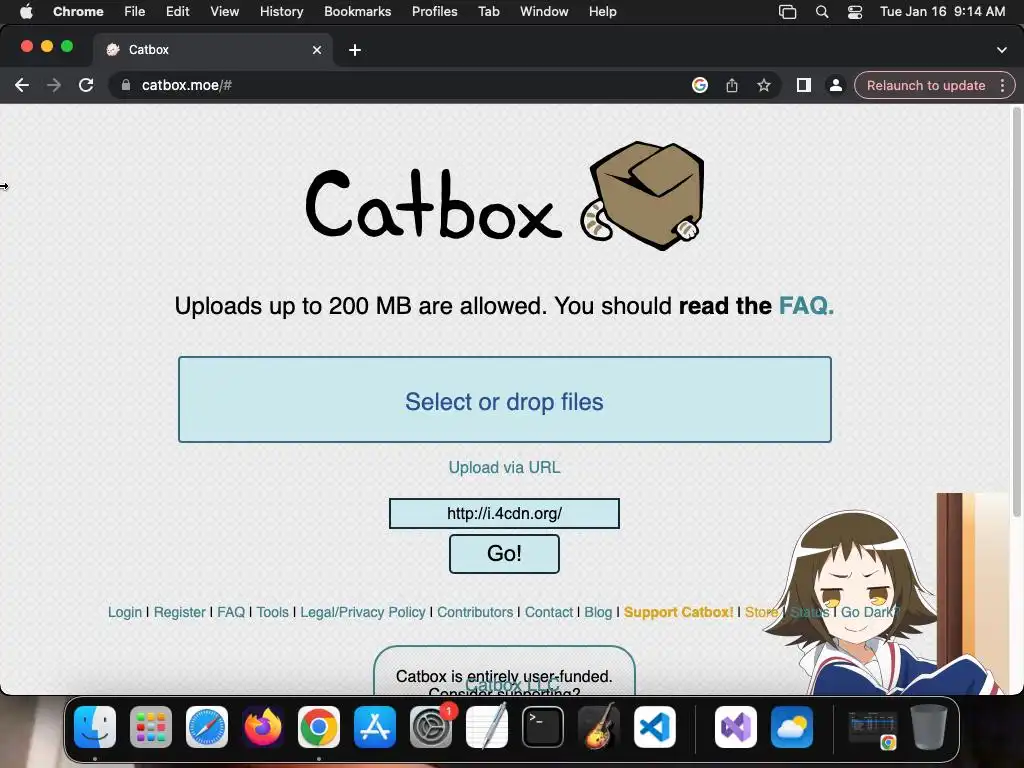Screen dimensions: 1024x768
Task: Open Terminal from the dock
Action: tap(543, 727)
